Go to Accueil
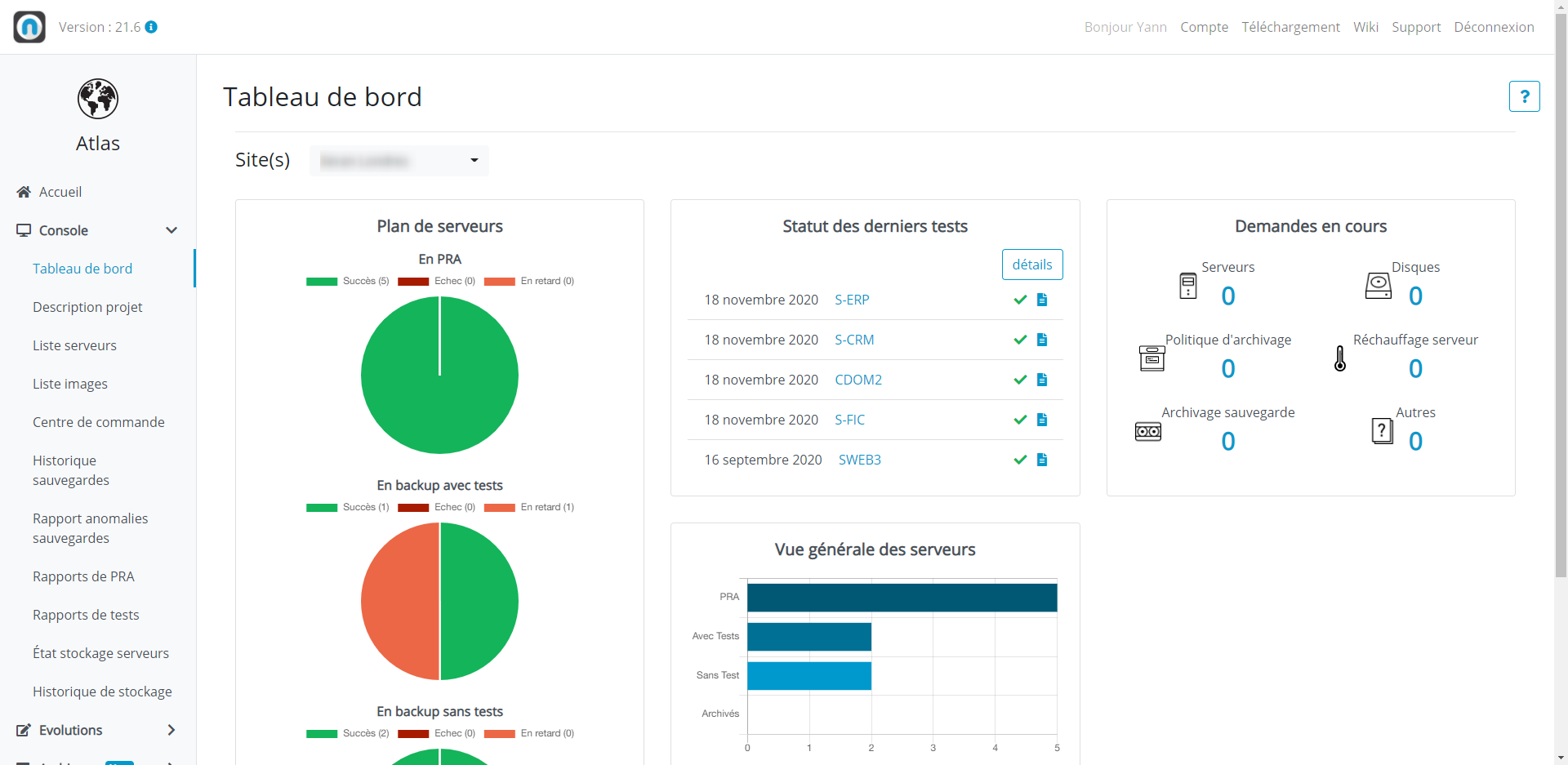This screenshot has width=1568, height=765. coord(60,192)
